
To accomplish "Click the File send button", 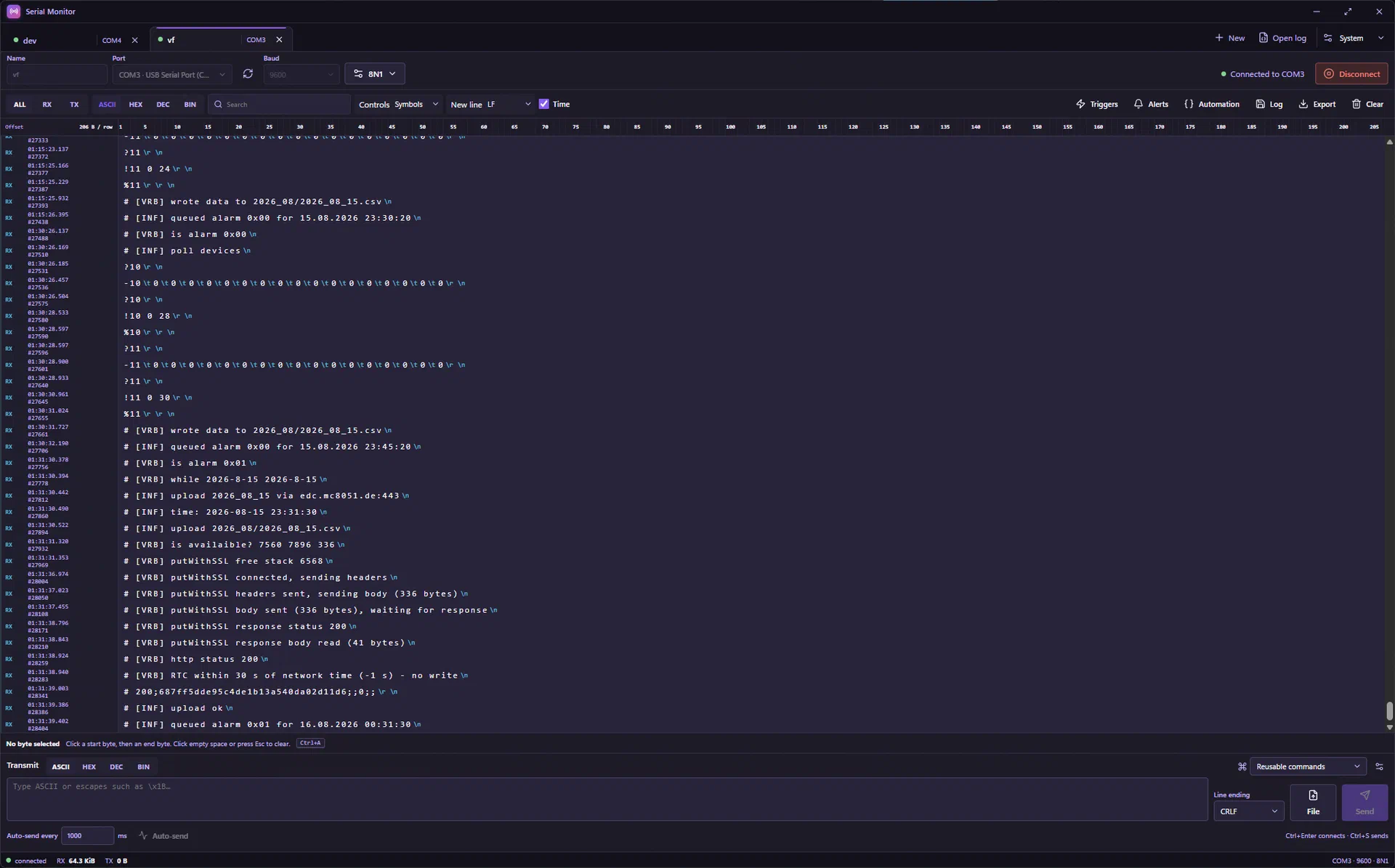I will [1313, 803].
